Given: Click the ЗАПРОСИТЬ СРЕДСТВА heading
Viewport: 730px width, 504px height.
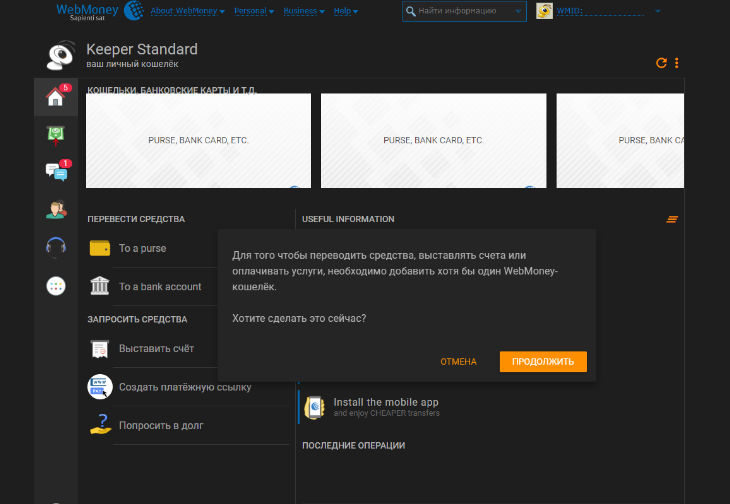Looking at the screenshot, I should click(x=137, y=319).
